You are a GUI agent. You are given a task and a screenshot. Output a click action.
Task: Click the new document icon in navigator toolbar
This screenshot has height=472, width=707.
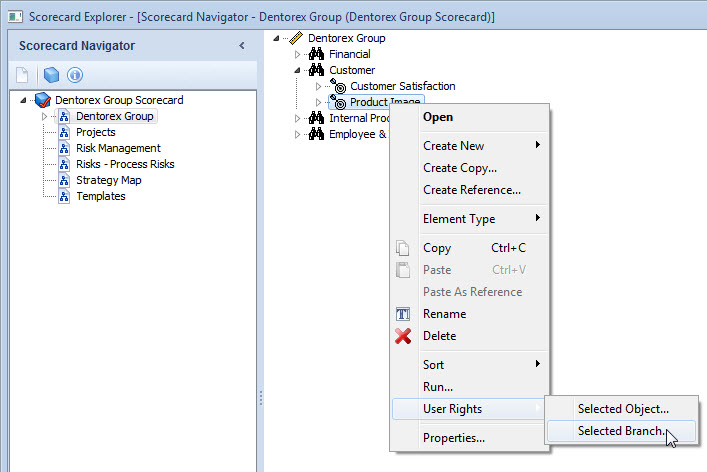pos(22,75)
